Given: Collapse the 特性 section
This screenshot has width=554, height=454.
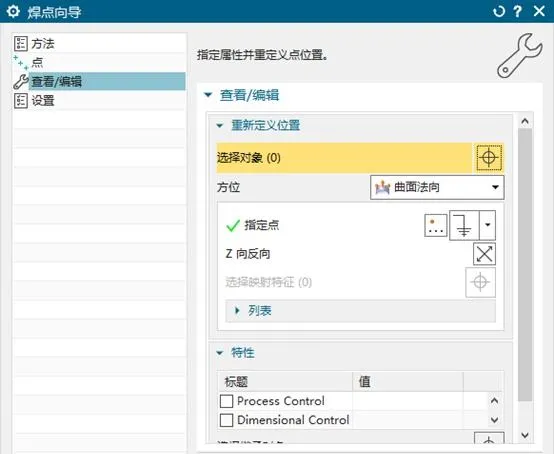Looking at the screenshot, I should [x=220, y=353].
